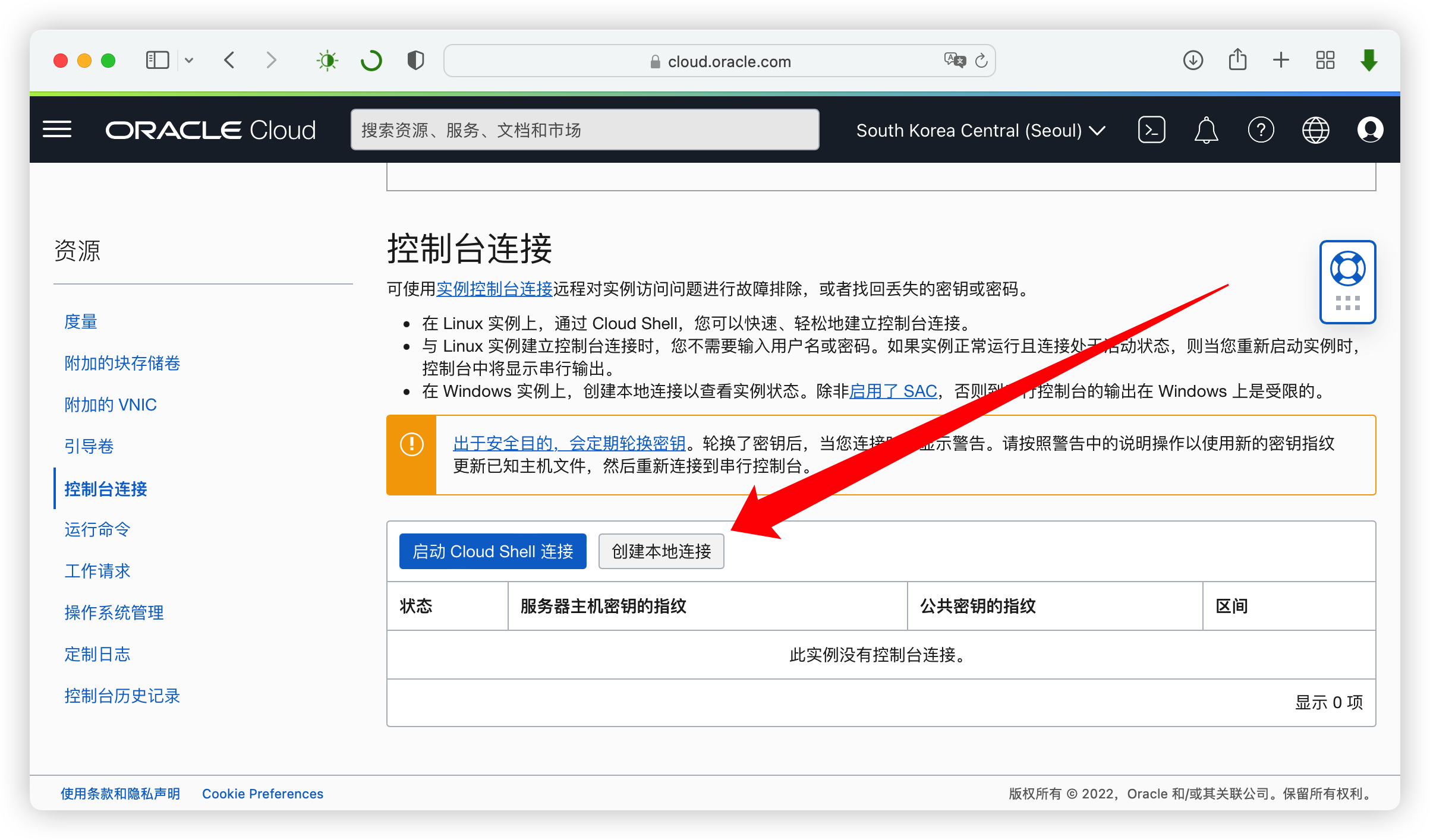Viewport: 1430px width, 840px height.
Task: Open 工作请求 in the resources list
Action: pyautogui.click(x=97, y=571)
